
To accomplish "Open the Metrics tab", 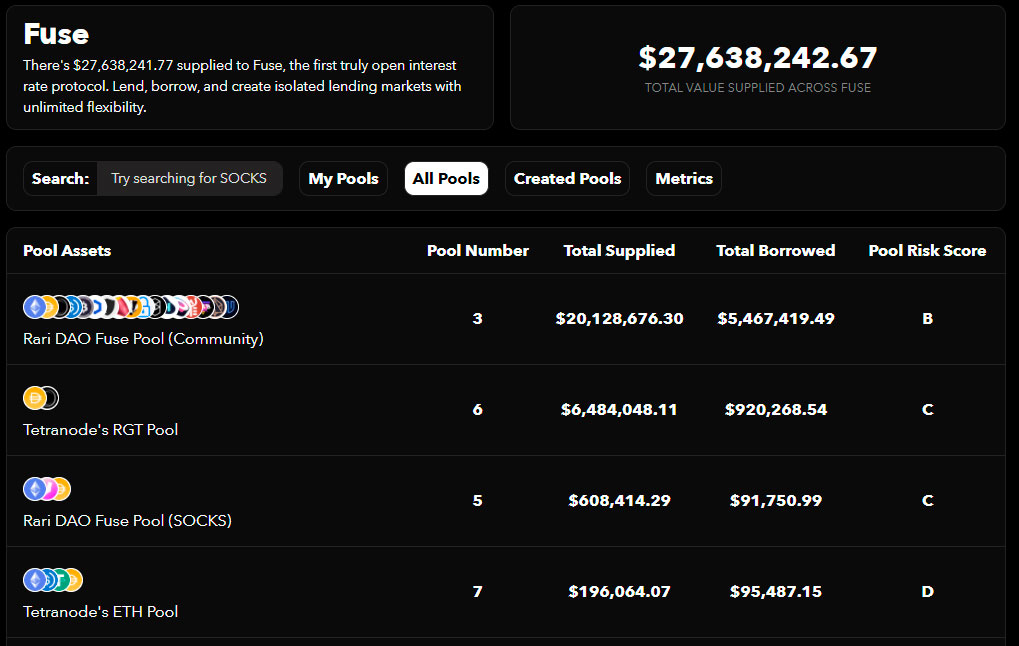I will (684, 178).
